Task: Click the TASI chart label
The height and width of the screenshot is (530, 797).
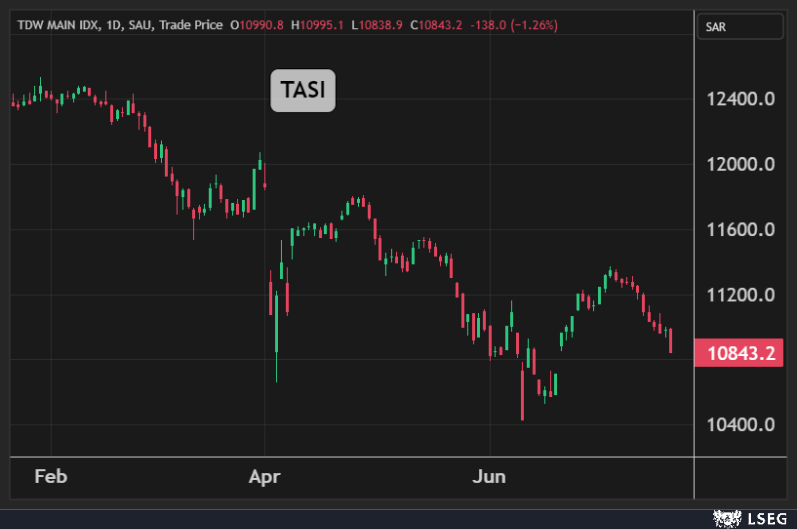Action: coord(303,91)
